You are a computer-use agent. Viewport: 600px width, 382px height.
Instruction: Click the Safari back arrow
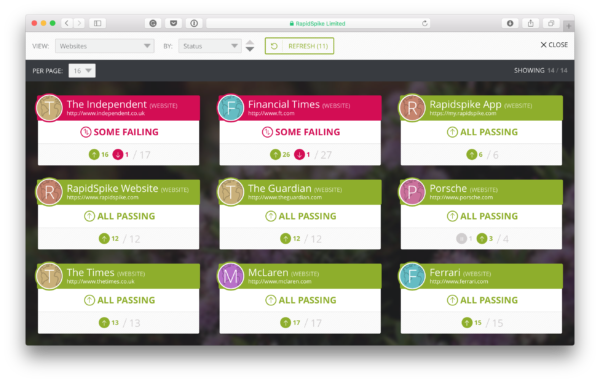[x=67, y=23]
